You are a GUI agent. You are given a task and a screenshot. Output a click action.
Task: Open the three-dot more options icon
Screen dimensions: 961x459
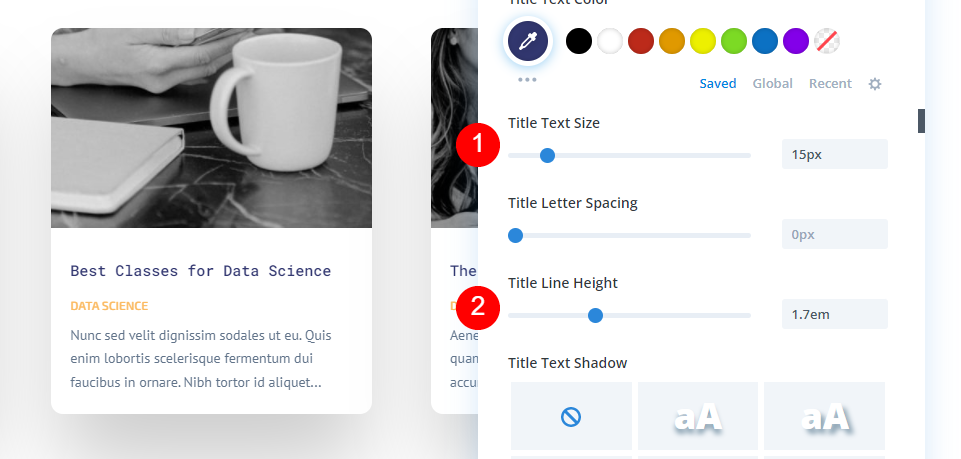click(x=527, y=79)
